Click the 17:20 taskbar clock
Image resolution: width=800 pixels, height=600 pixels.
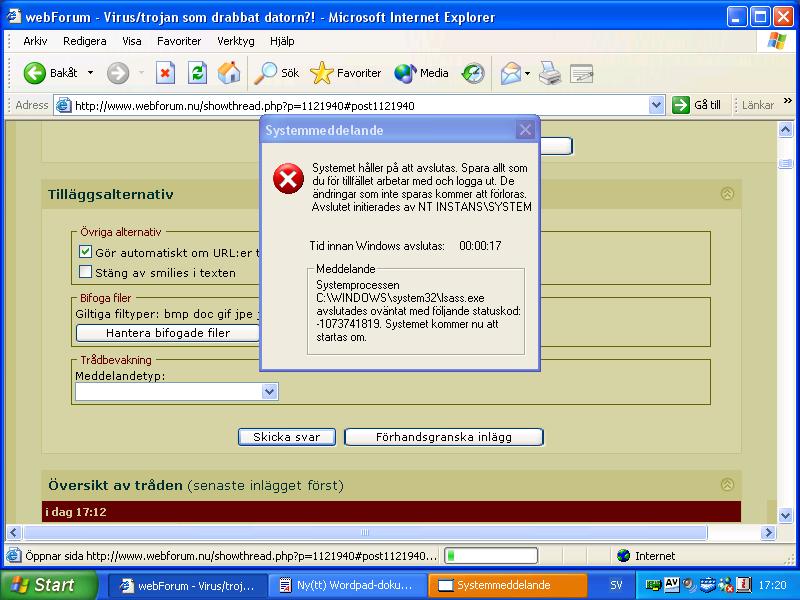coord(772,586)
